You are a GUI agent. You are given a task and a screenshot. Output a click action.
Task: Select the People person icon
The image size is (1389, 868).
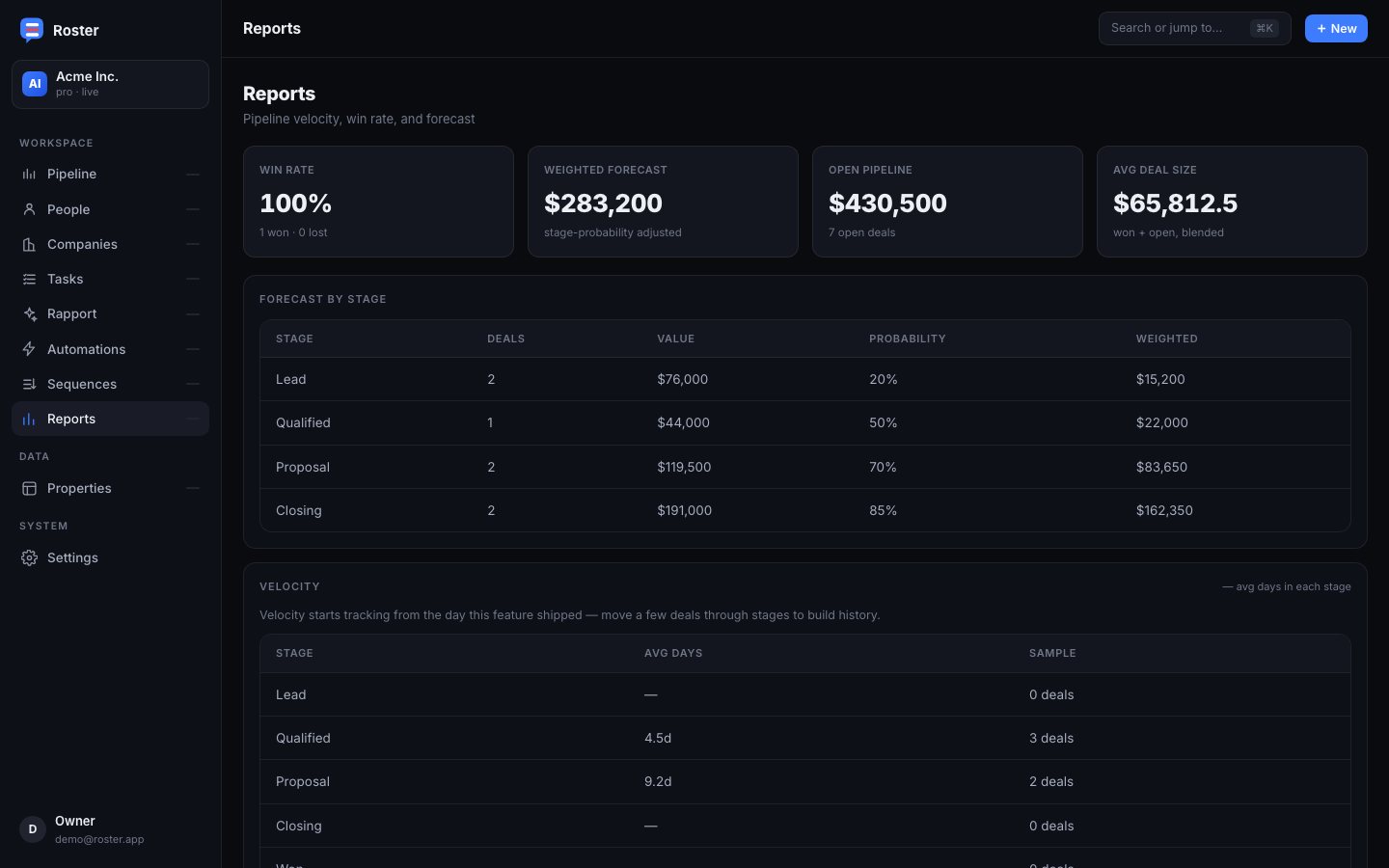coord(29,209)
